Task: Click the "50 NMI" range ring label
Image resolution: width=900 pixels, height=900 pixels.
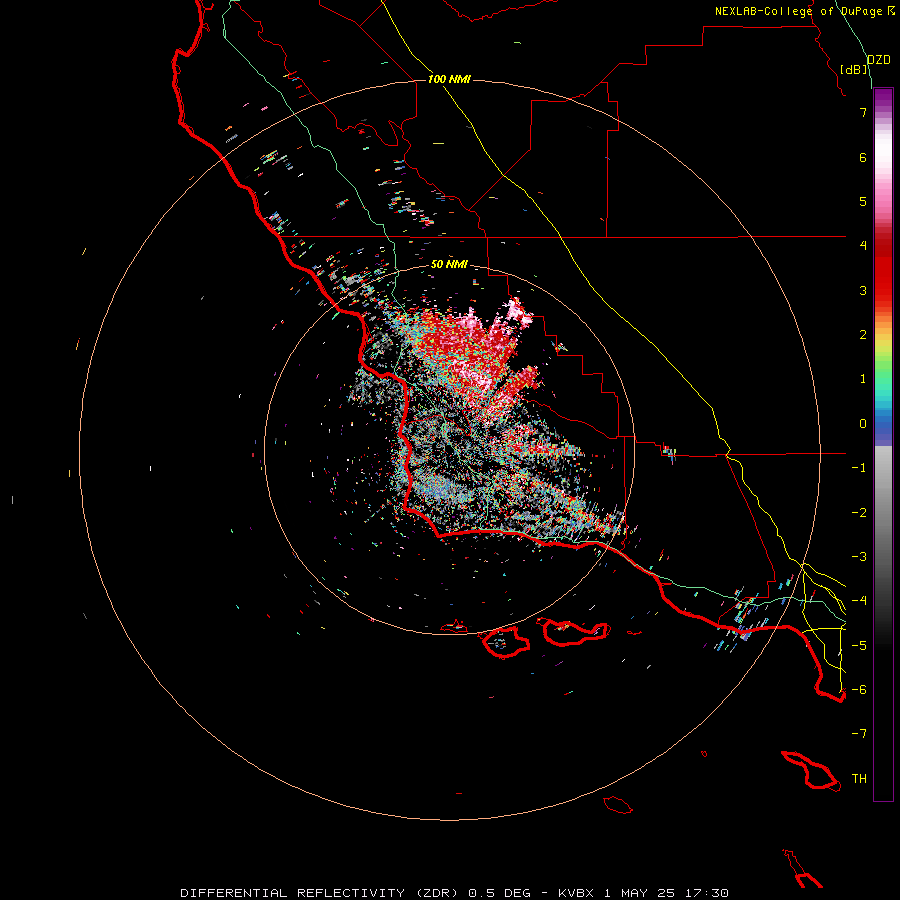Action: click(x=449, y=264)
